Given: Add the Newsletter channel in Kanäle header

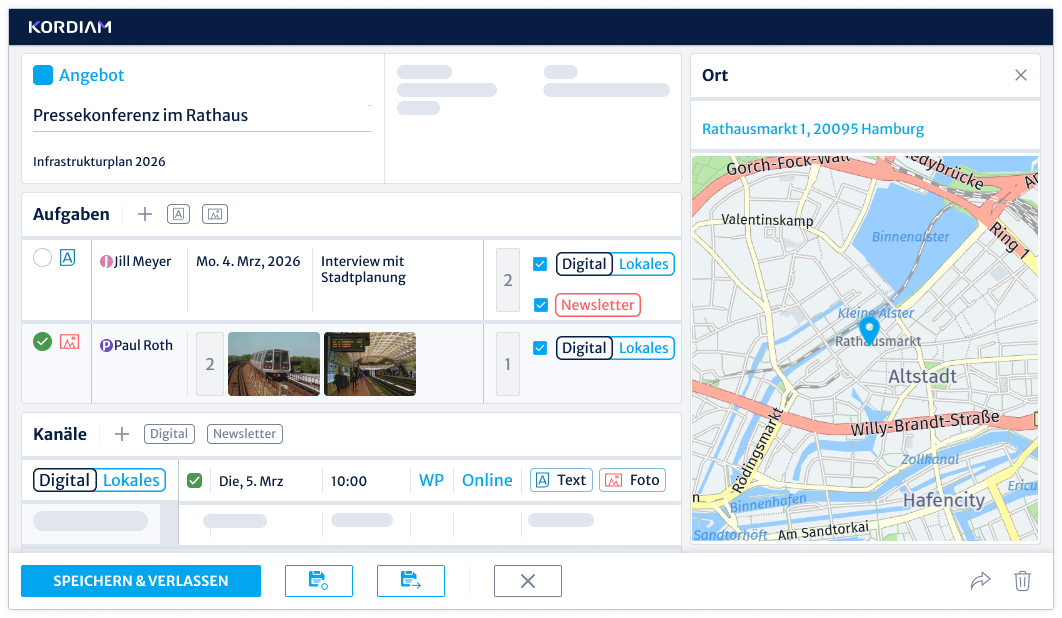Looking at the screenshot, I should point(245,434).
